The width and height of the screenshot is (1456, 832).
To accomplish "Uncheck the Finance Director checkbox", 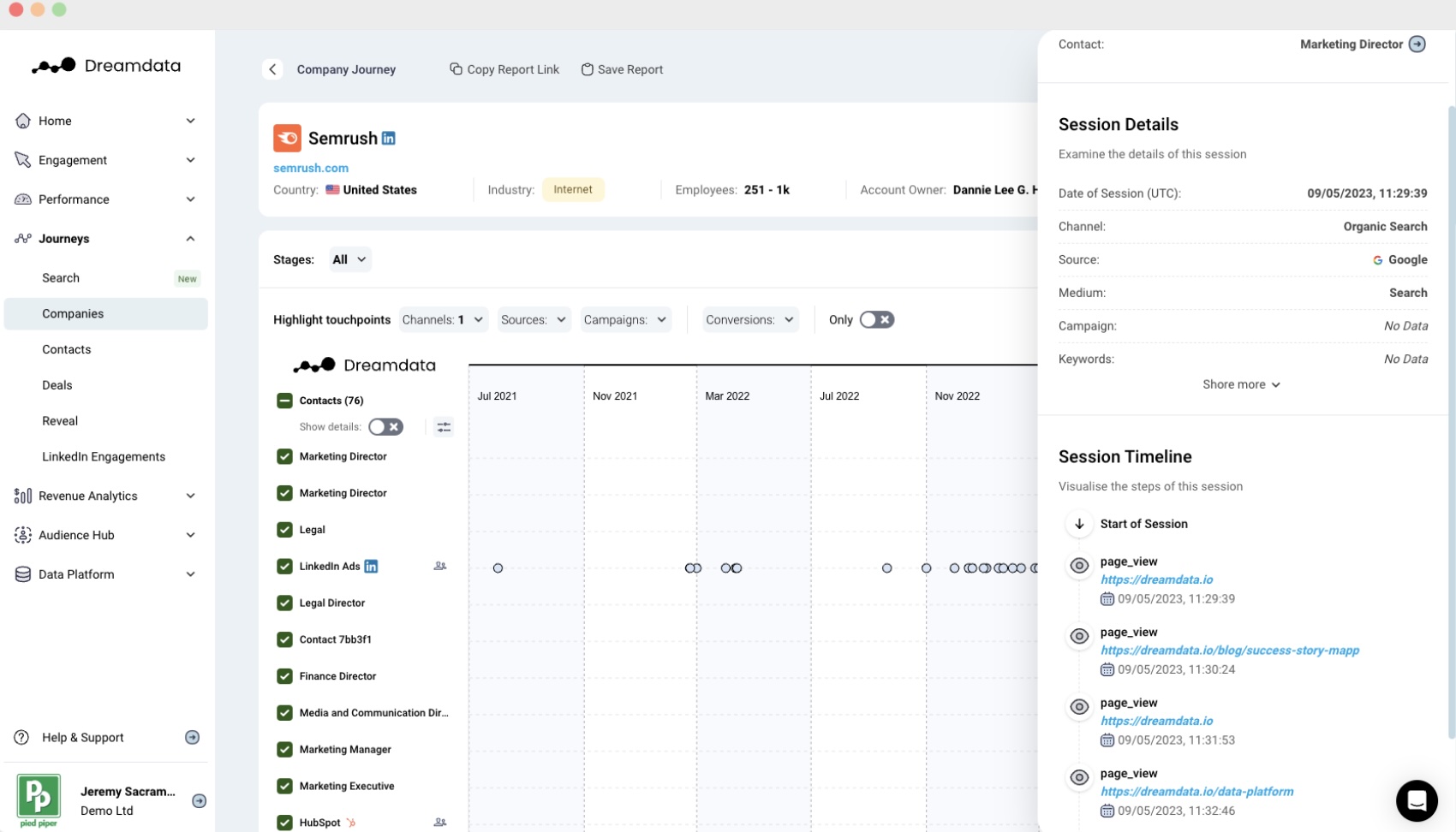I will (x=284, y=676).
